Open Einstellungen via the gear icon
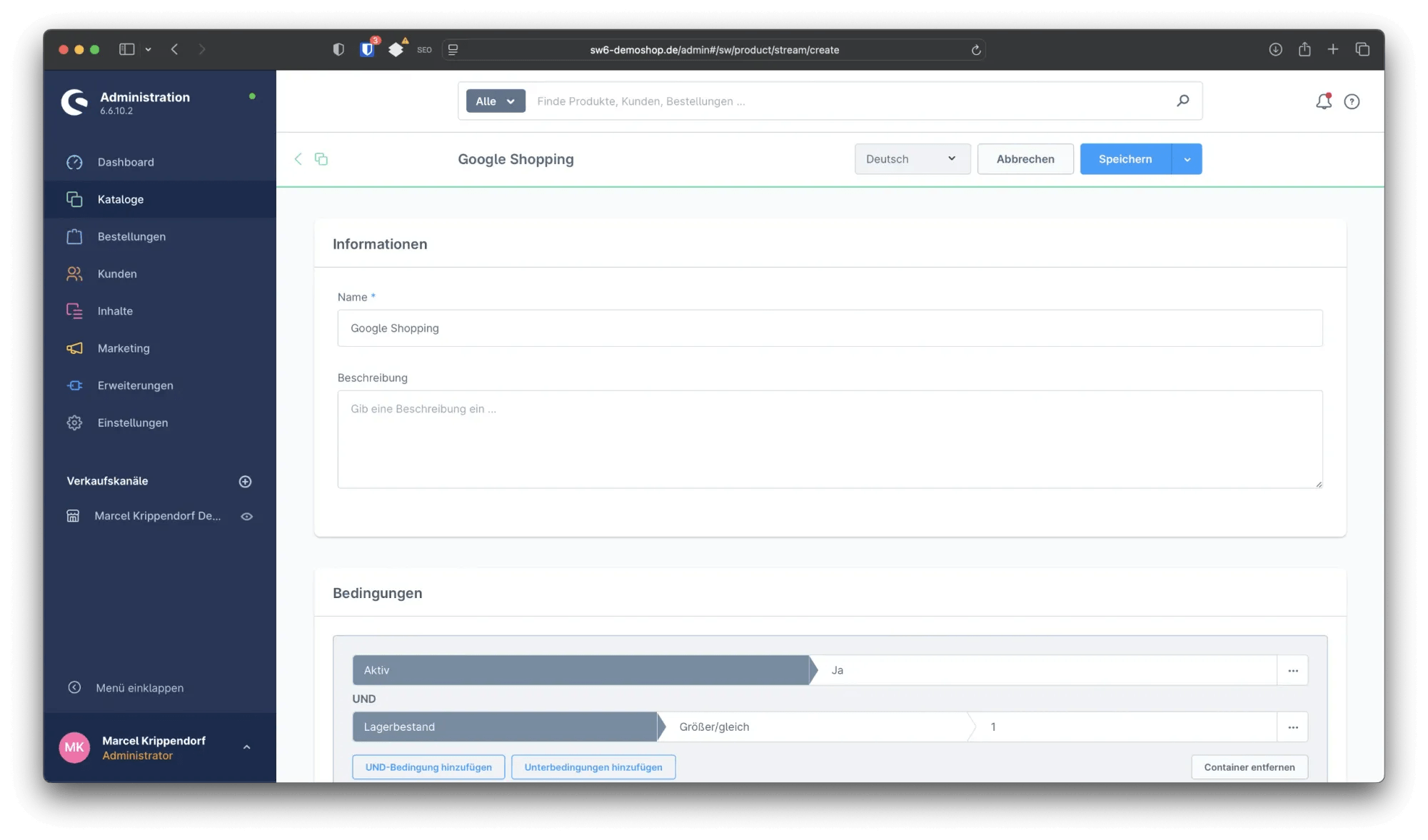The height and width of the screenshot is (840, 1428). tap(74, 422)
